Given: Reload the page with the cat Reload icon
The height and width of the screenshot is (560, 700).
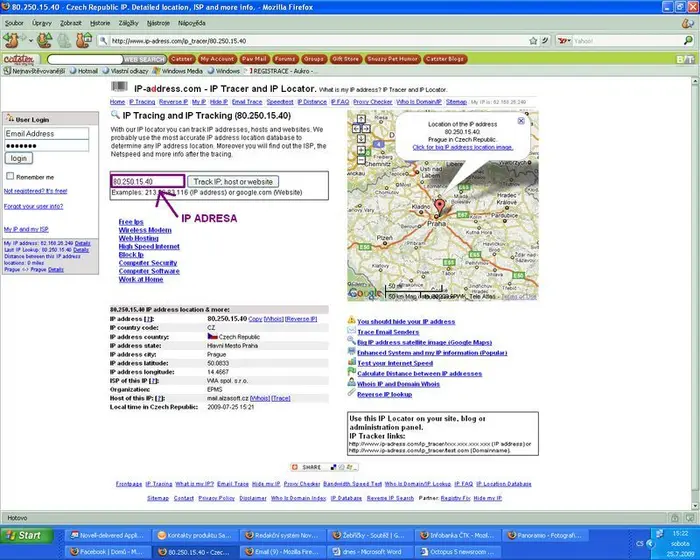Looking at the screenshot, I should (x=44, y=41).
